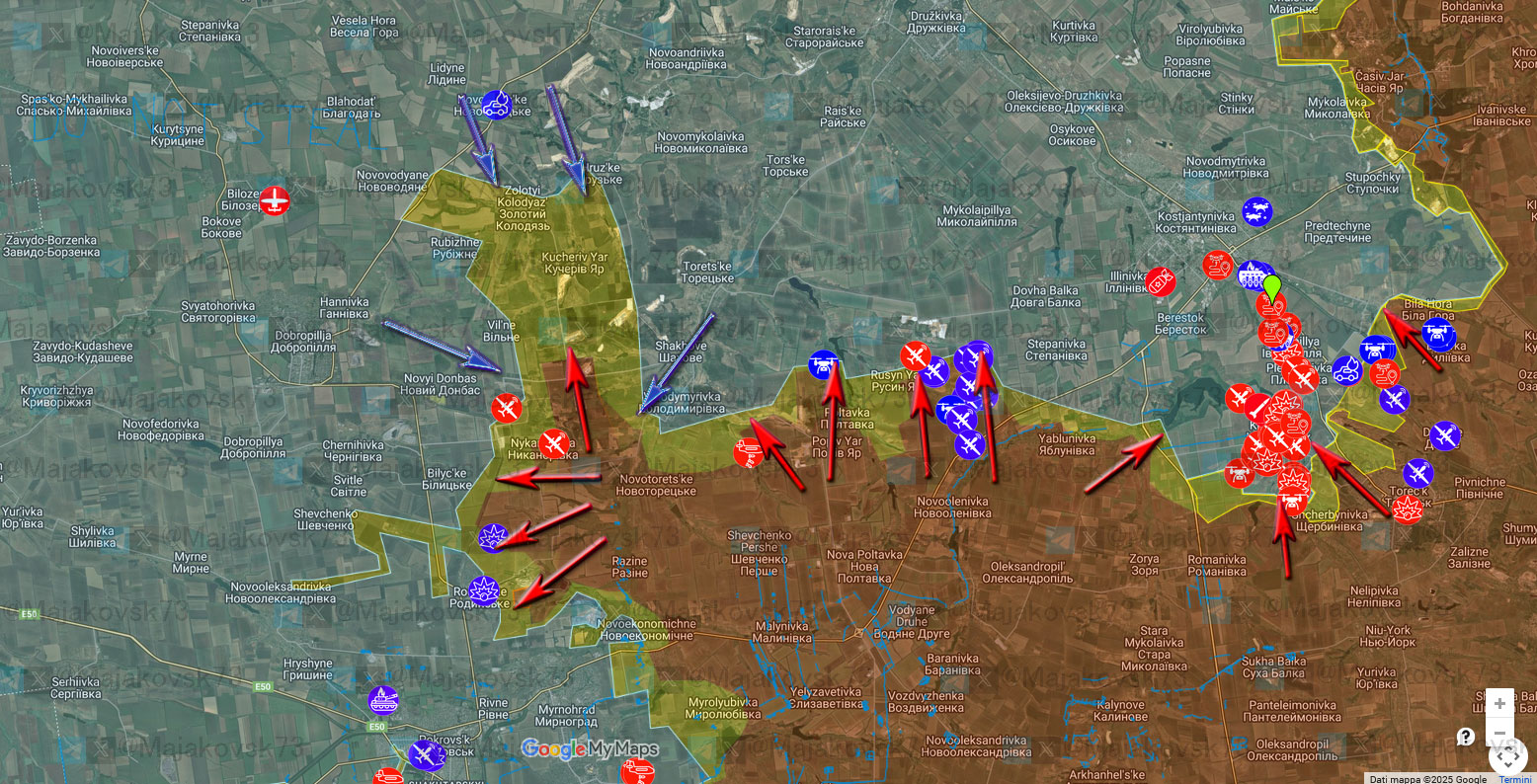Click the blue UAV marker north of Toretsk
This screenshot has width=1537, height=784.
[1418, 473]
